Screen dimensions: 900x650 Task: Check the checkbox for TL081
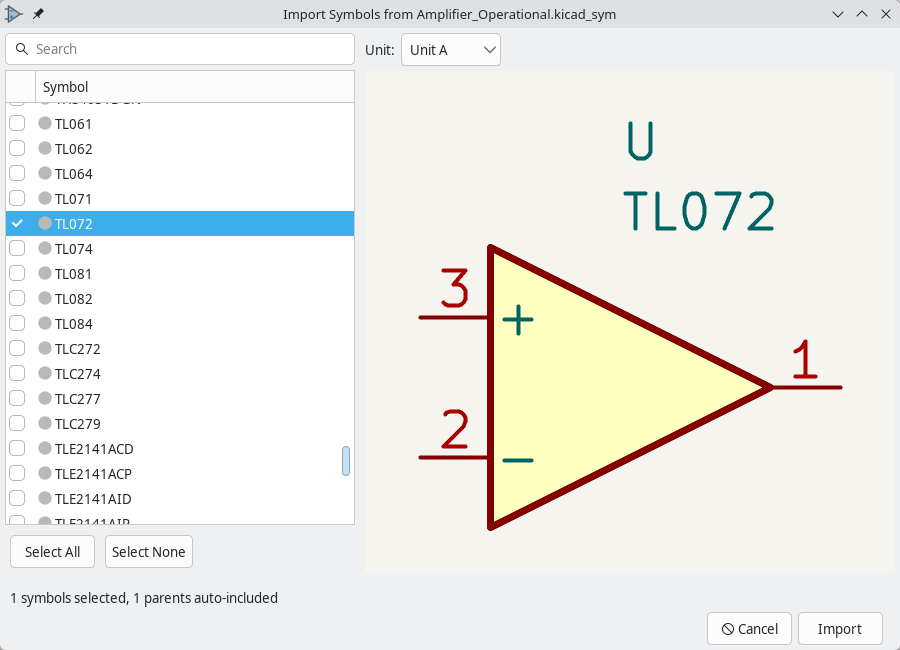16,273
